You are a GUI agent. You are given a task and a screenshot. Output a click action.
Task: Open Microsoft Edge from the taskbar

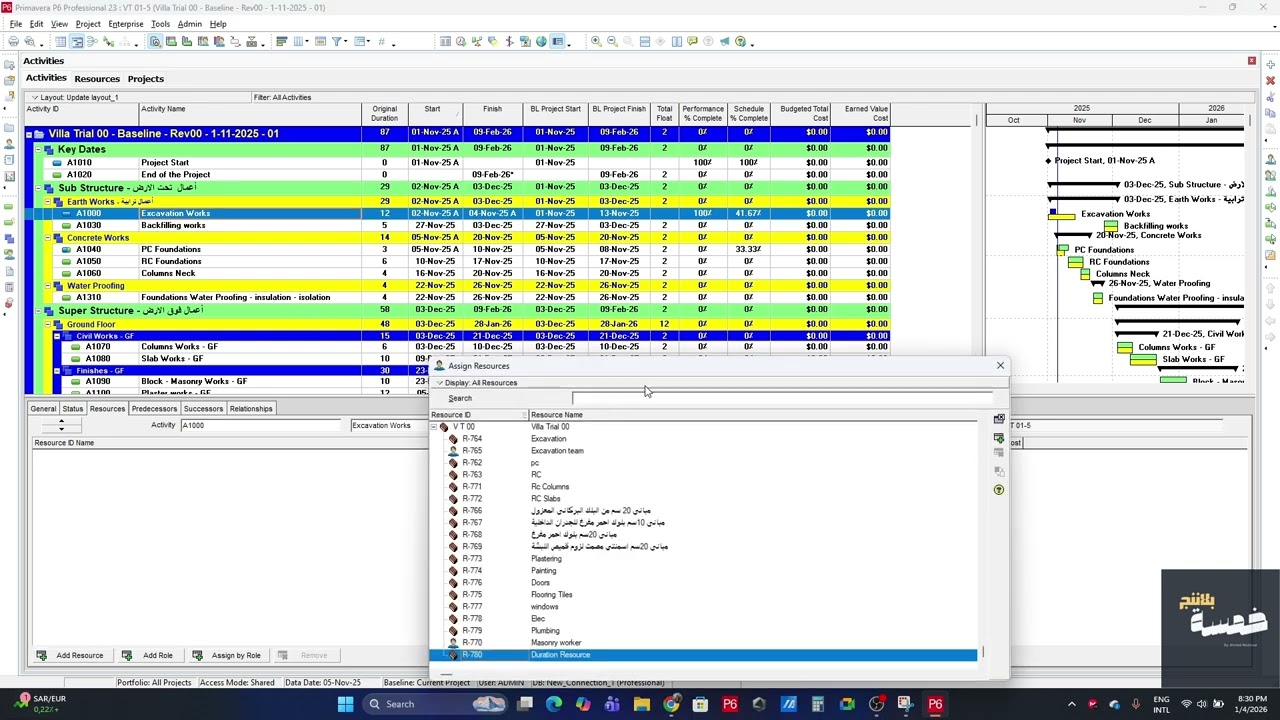click(x=554, y=704)
